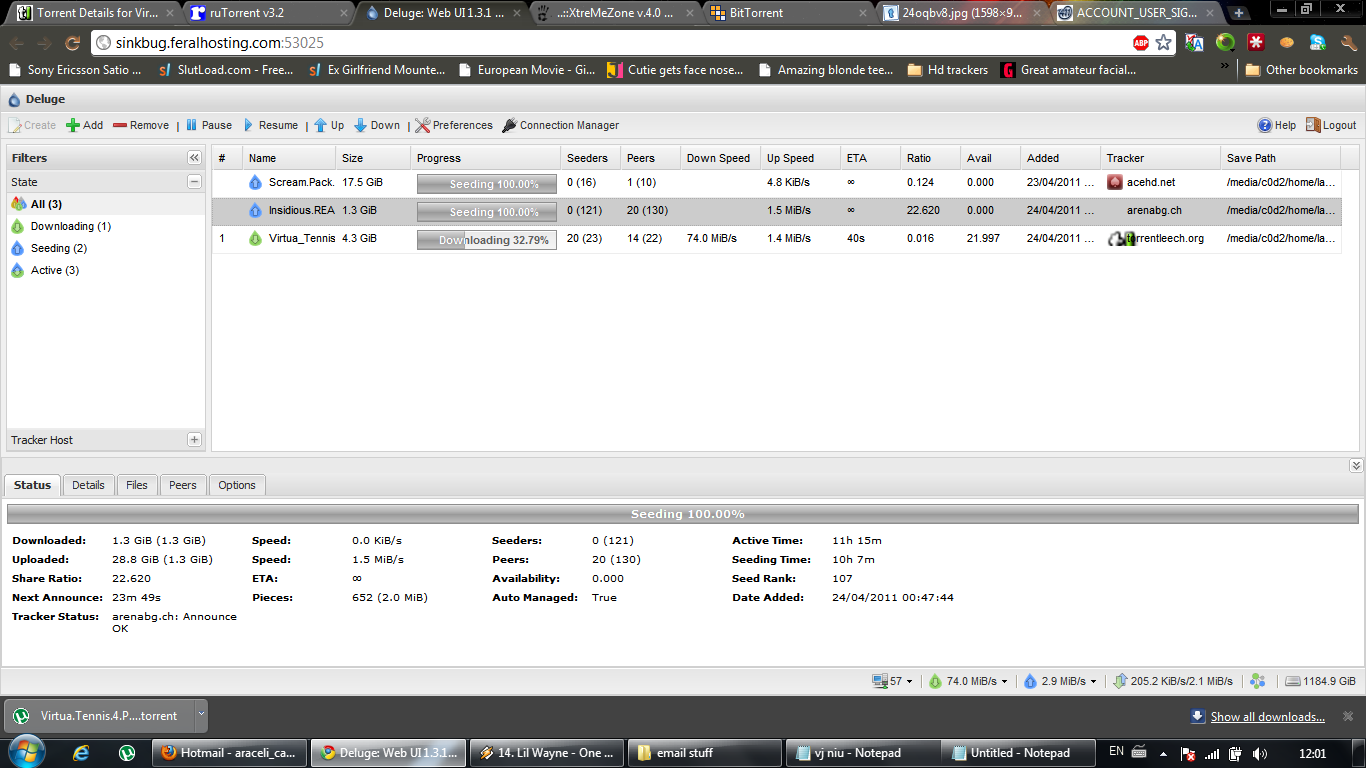Click the Virtua_Tennis downloading state icon
Screen dimensions: 1366x768
pyautogui.click(x=255, y=238)
